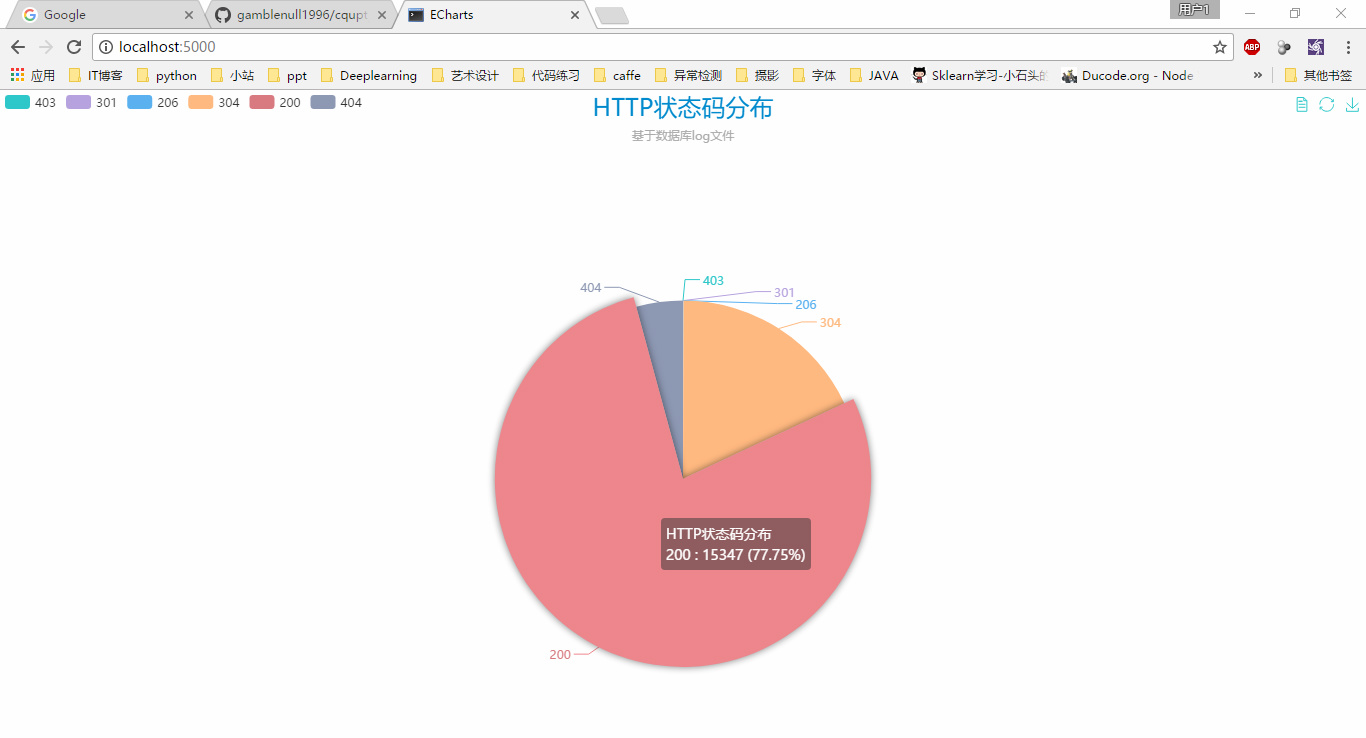Image resolution: width=1366 pixels, height=738 pixels.
Task: Go forward in browser history
Action: pyautogui.click(x=46, y=47)
